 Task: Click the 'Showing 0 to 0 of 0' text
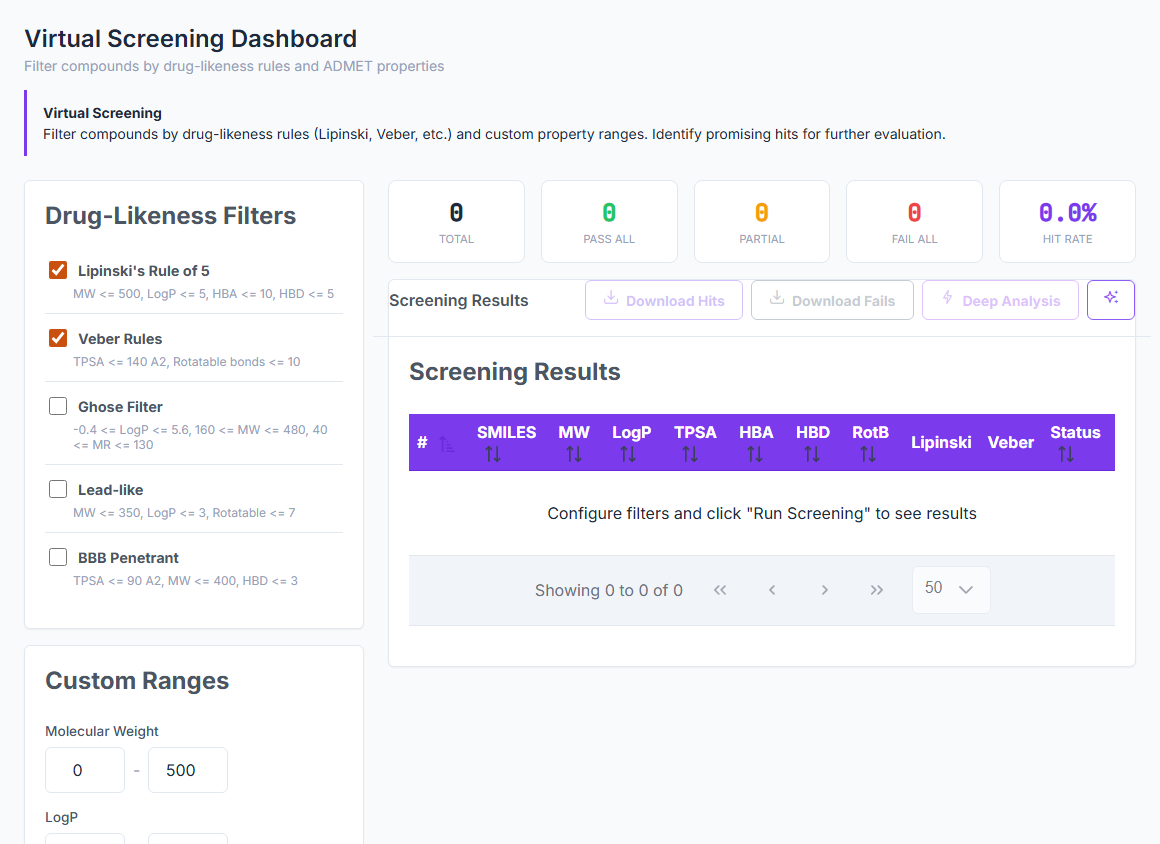coord(609,590)
